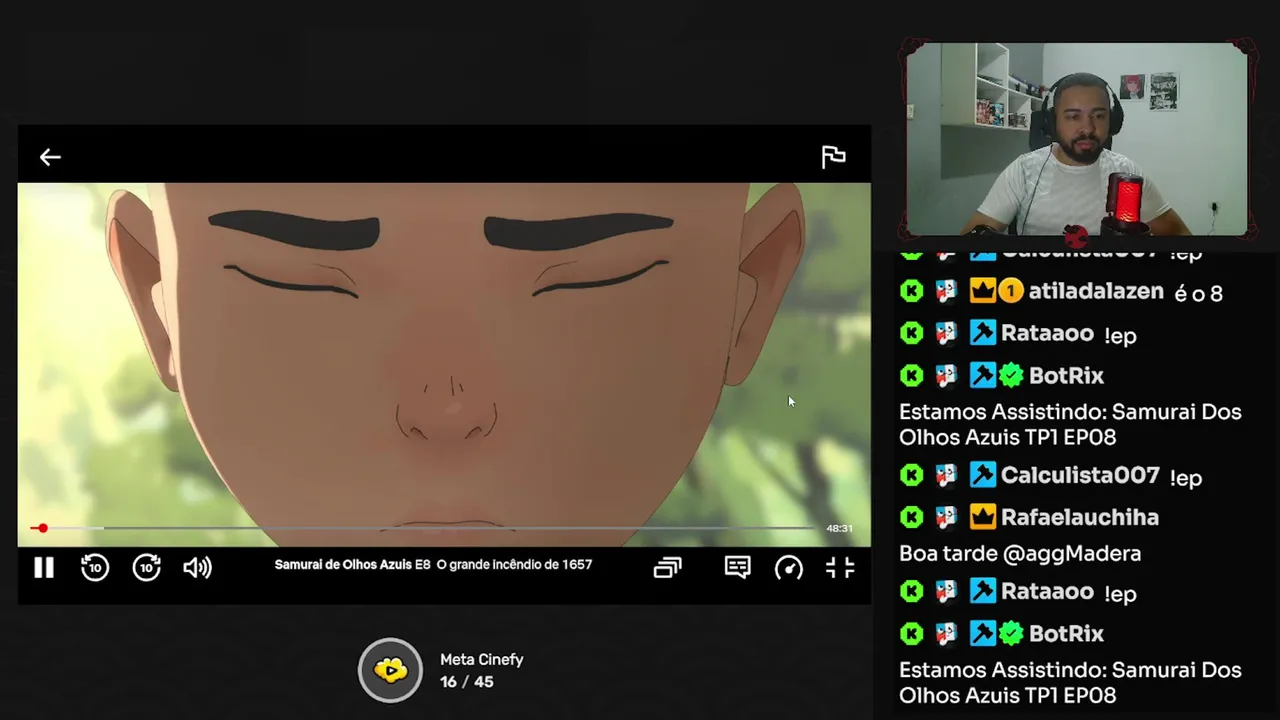The height and width of the screenshot is (720, 1280).
Task: Click the first Rataaoo username in chat
Action: click(x=1047, y=333)
